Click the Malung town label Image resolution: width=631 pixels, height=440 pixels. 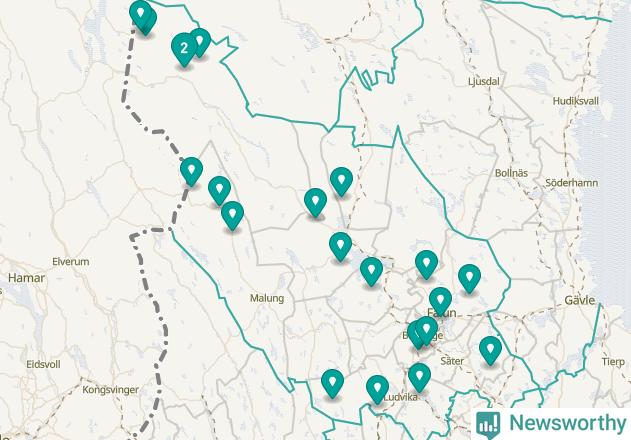[x=267, y=298]
